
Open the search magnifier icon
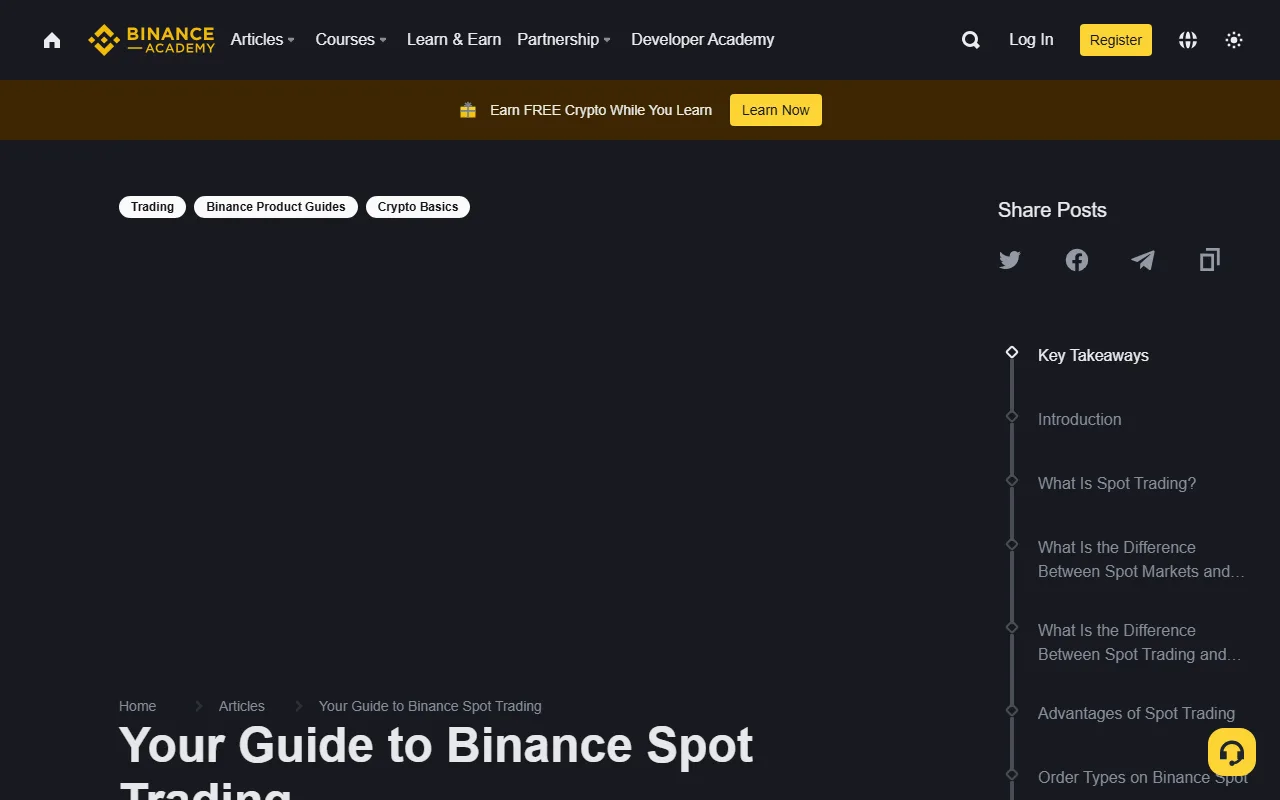970,40
